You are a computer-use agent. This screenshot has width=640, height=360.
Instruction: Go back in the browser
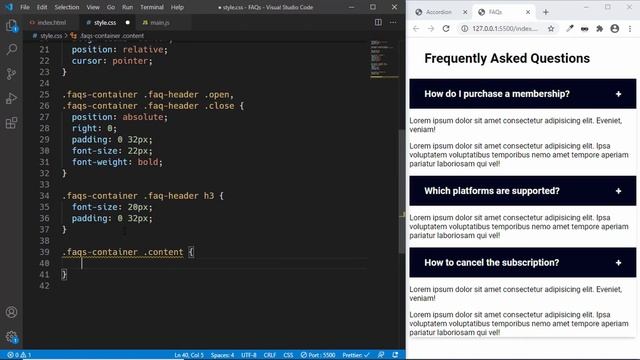coord(416,29)
